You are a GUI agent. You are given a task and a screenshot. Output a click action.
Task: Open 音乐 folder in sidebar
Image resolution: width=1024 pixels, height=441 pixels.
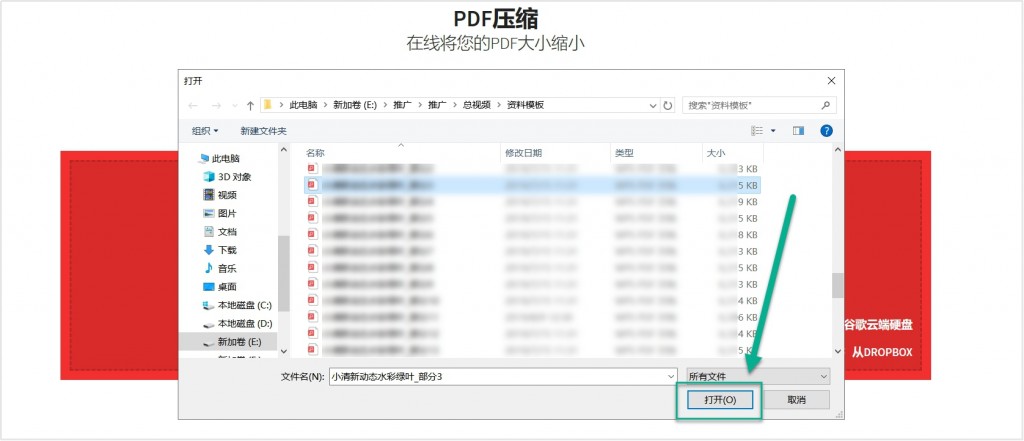point(220,268)
